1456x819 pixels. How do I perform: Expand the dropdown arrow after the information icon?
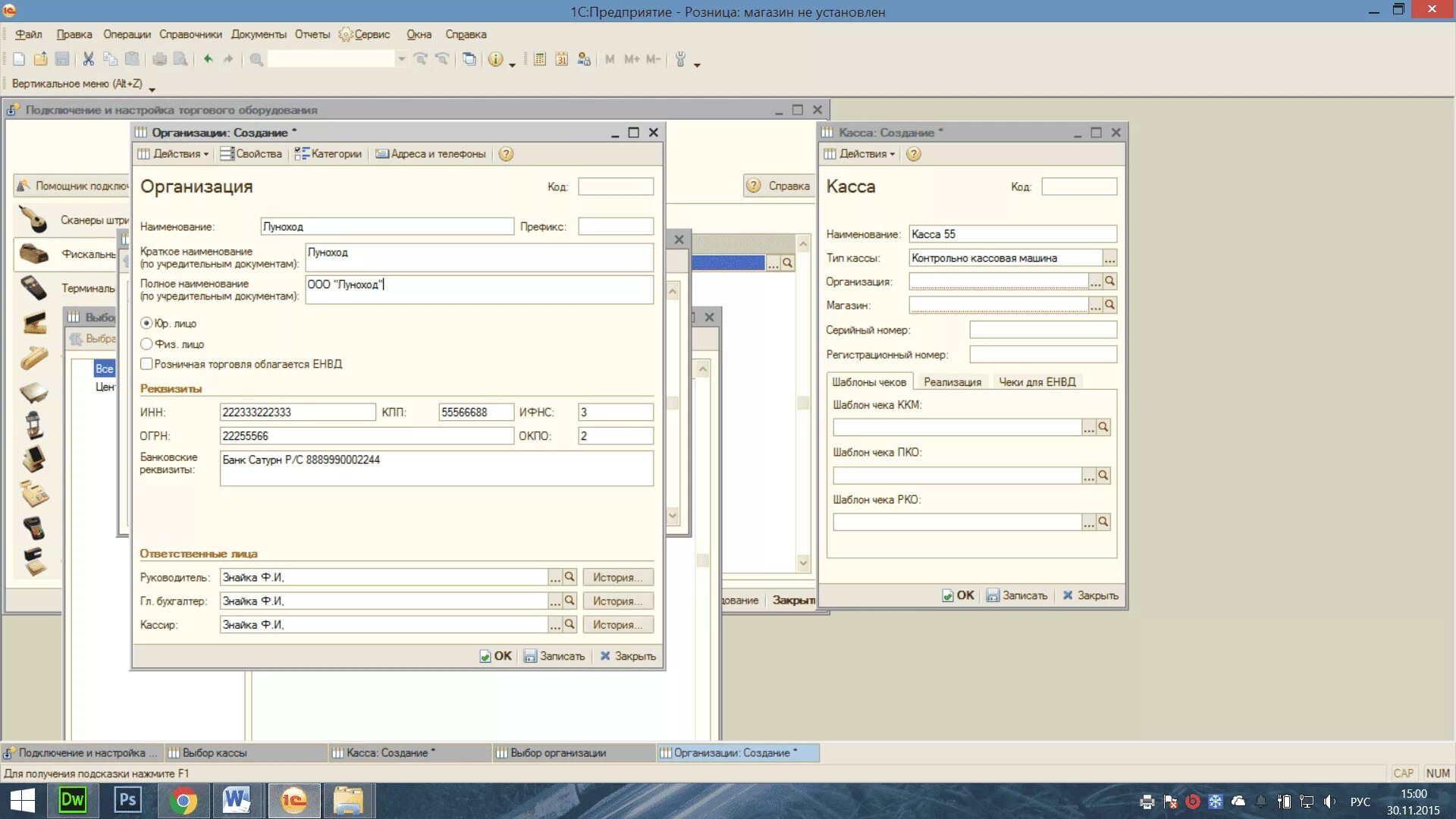(x=513, y=64)
